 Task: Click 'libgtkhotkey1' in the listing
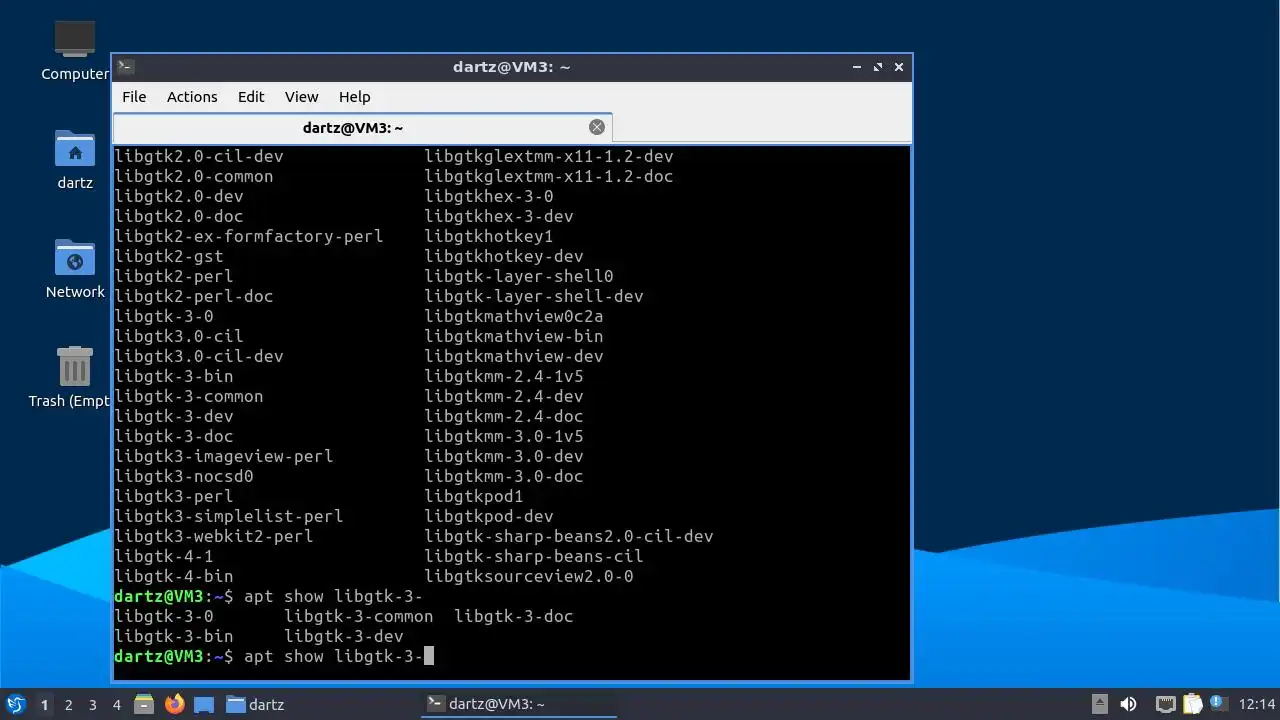[x=489, y=236]
